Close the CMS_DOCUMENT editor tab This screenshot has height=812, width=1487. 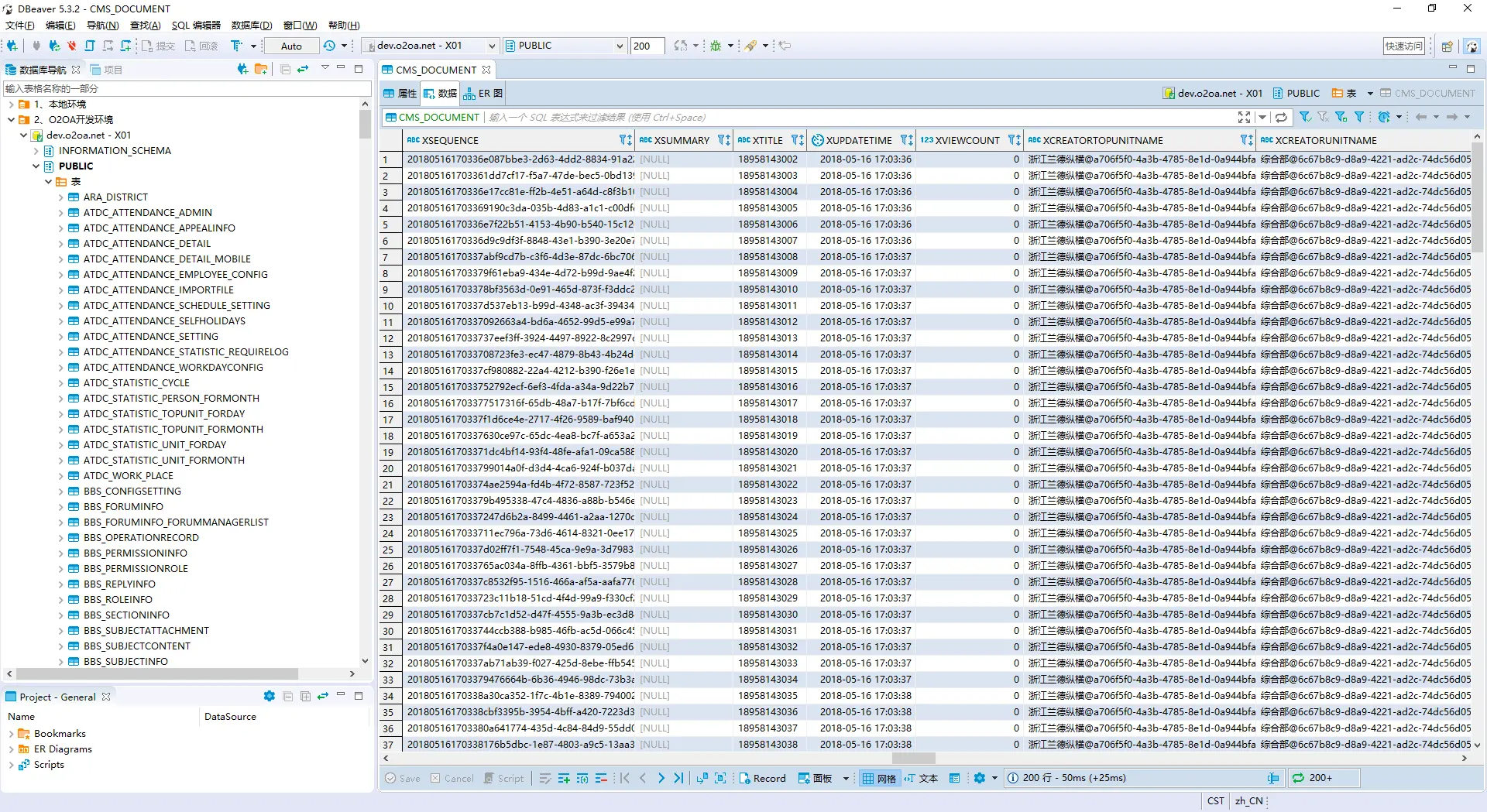tap(486, 70)
